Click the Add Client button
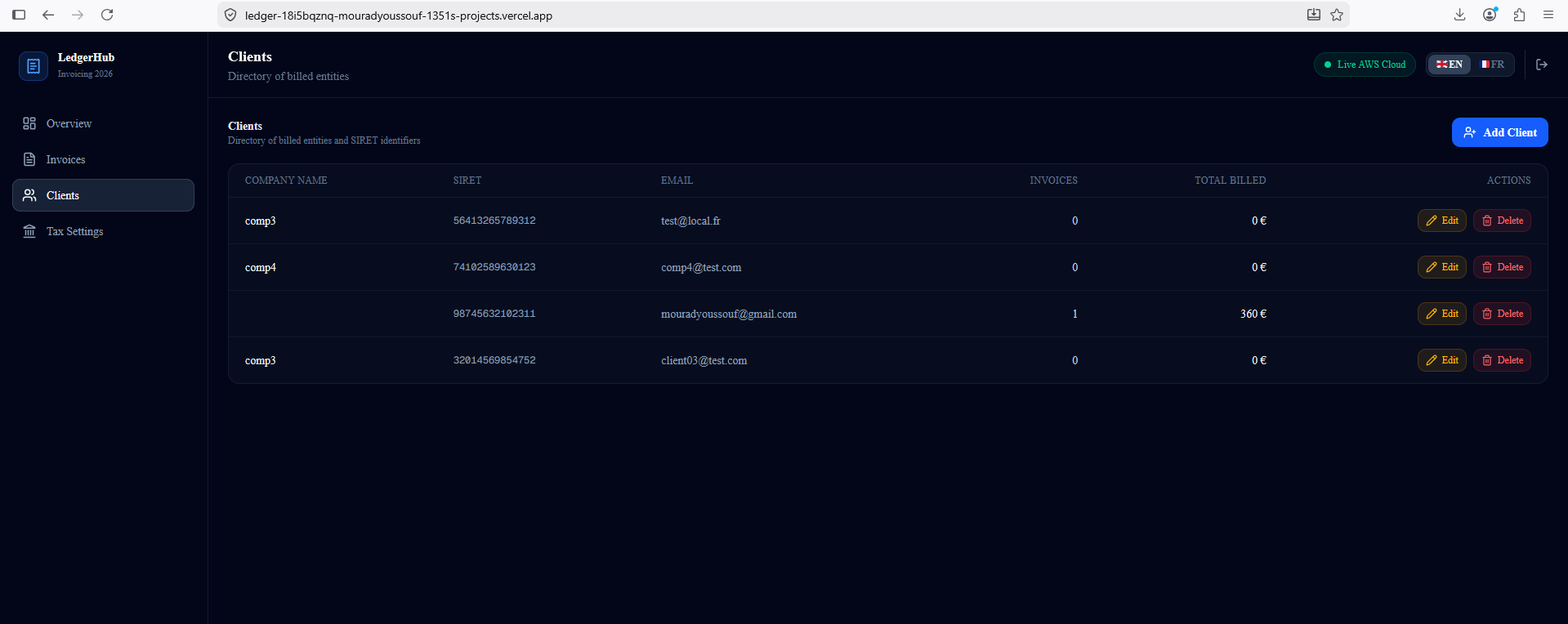This screenshot has height=624, width=1568. (1499, 132)
